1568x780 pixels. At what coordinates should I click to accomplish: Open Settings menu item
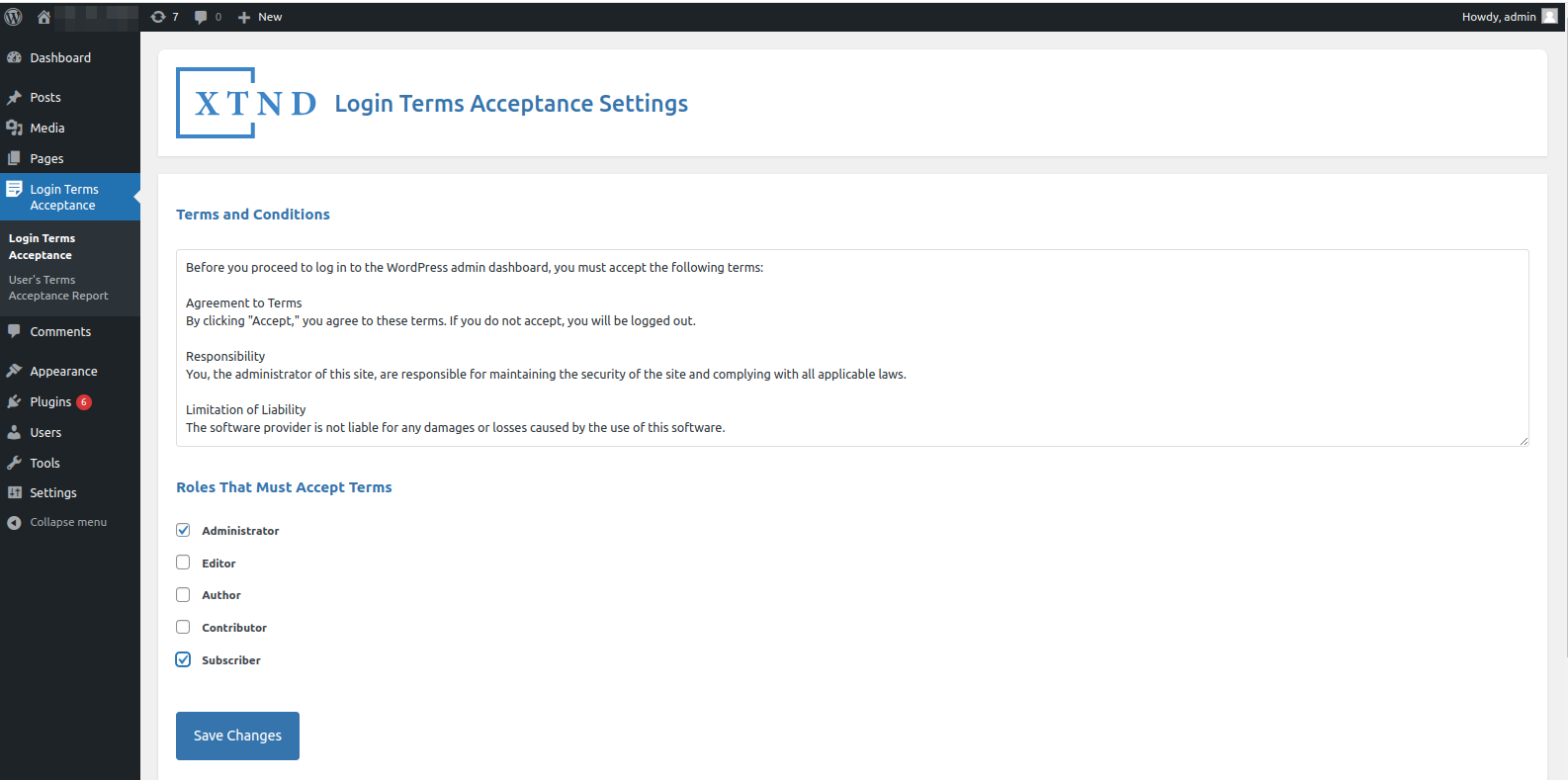70,492
